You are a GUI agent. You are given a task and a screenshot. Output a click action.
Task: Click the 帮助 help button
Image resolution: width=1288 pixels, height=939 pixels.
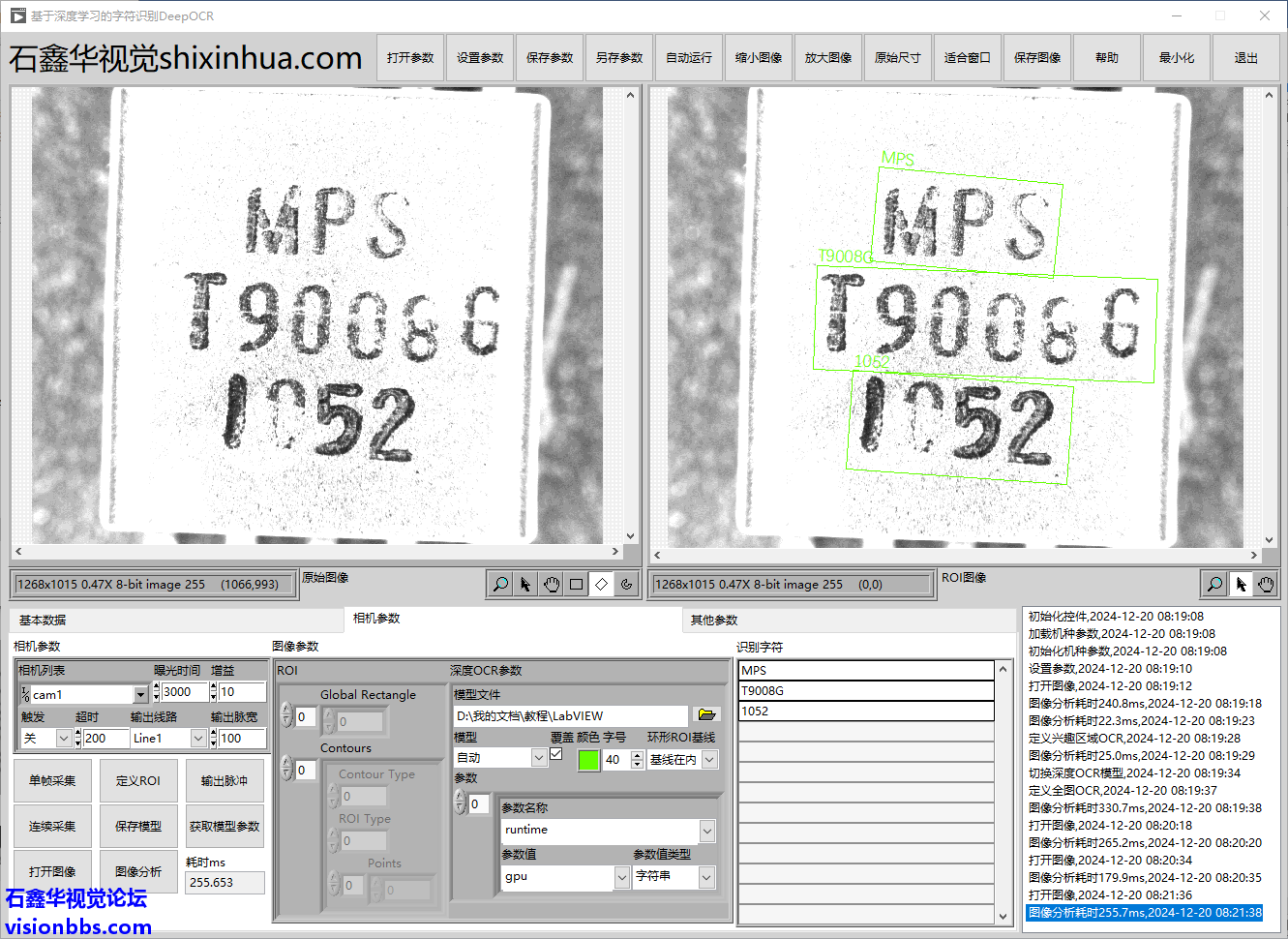[1107, 58]
